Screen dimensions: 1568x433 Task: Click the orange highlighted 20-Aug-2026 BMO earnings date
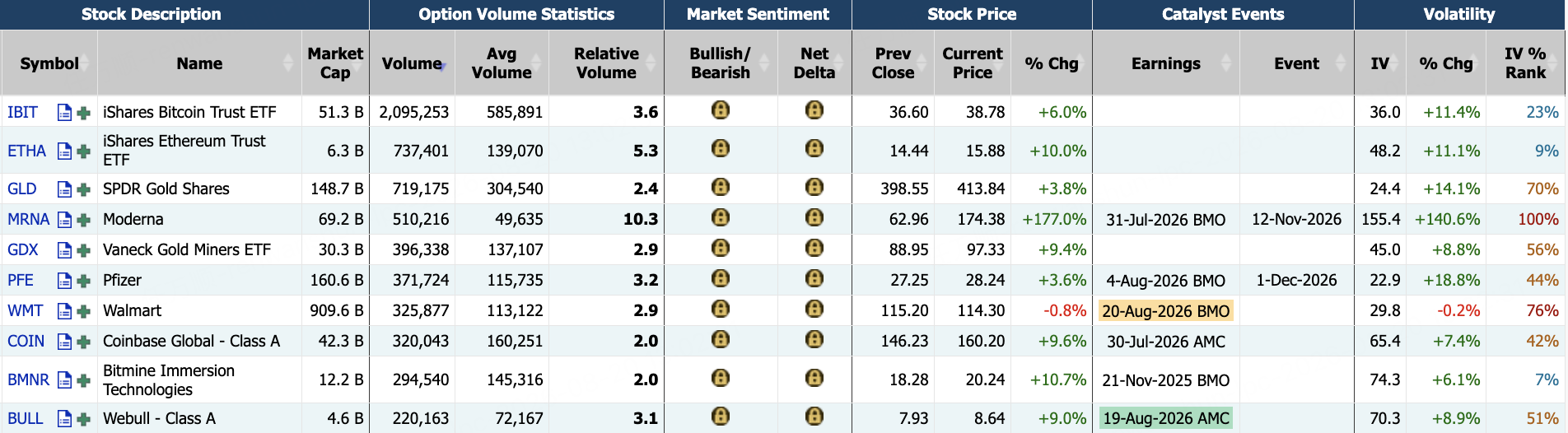[1165, 311]
